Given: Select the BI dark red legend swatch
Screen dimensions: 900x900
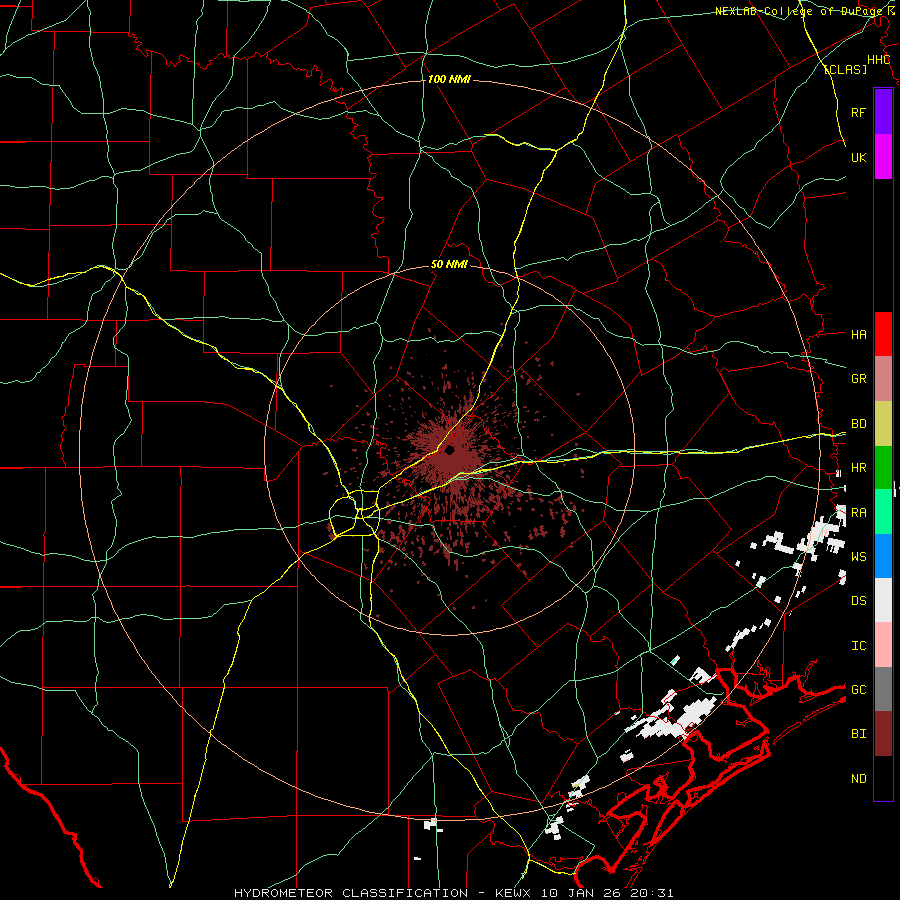Looking at the screenshot, I should (883, 734).
